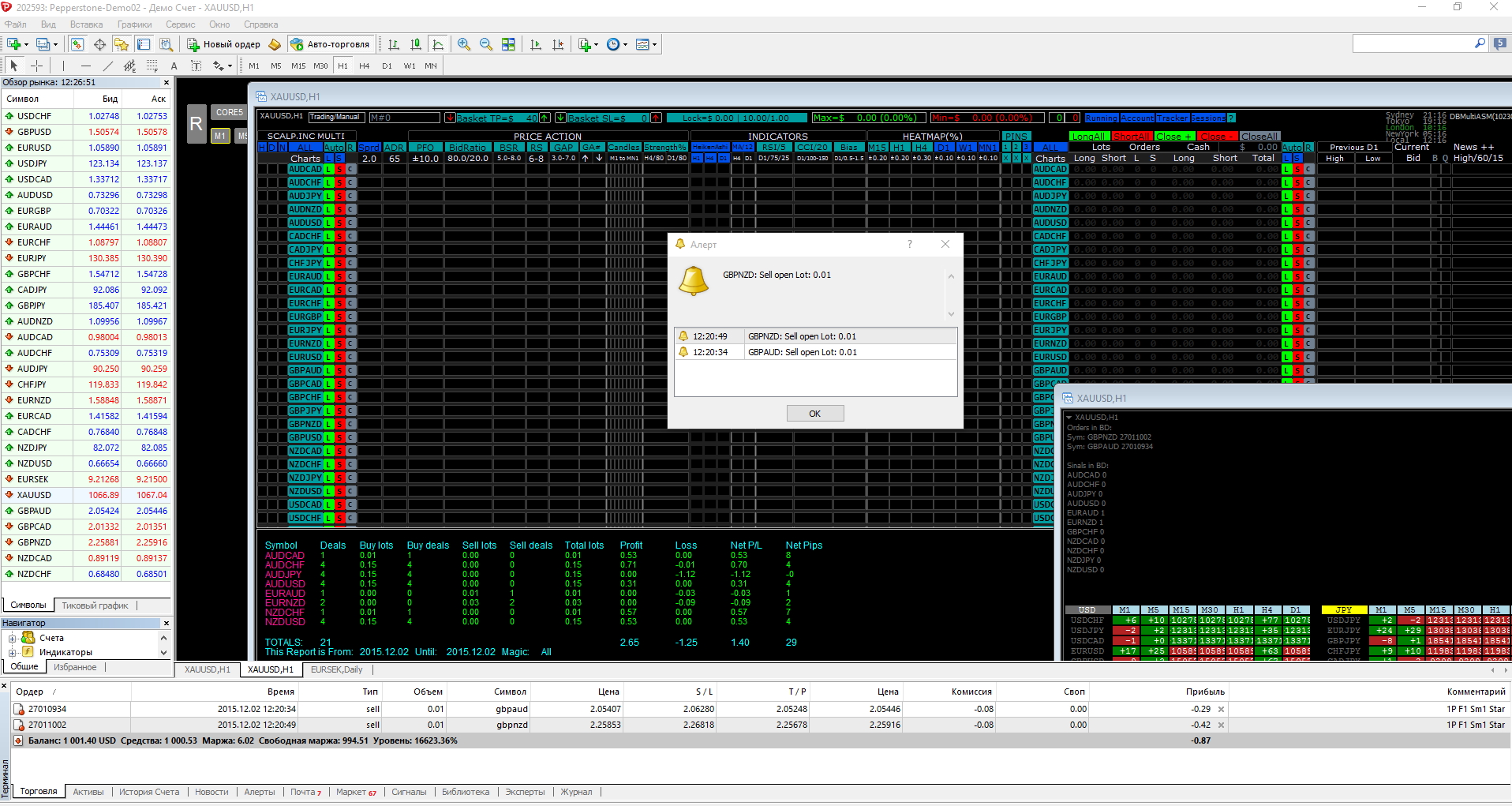
Task: Open the chart templates dropdown arrow
Action: pos(654,44)
